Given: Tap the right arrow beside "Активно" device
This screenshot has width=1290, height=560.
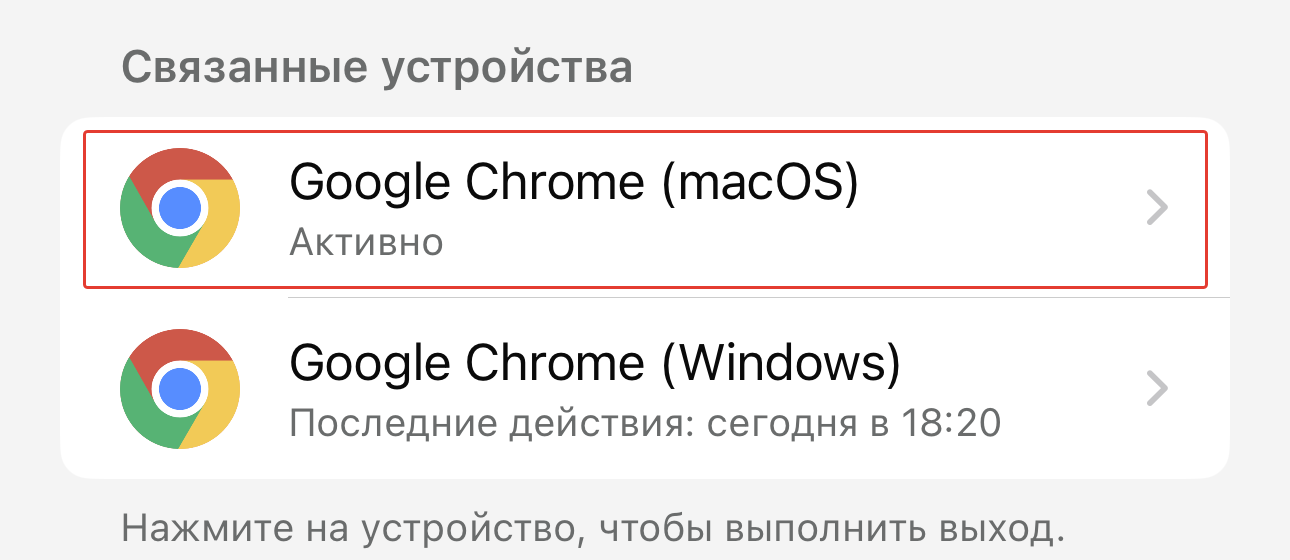Looking at the screenshot, I should [1157, 208].
